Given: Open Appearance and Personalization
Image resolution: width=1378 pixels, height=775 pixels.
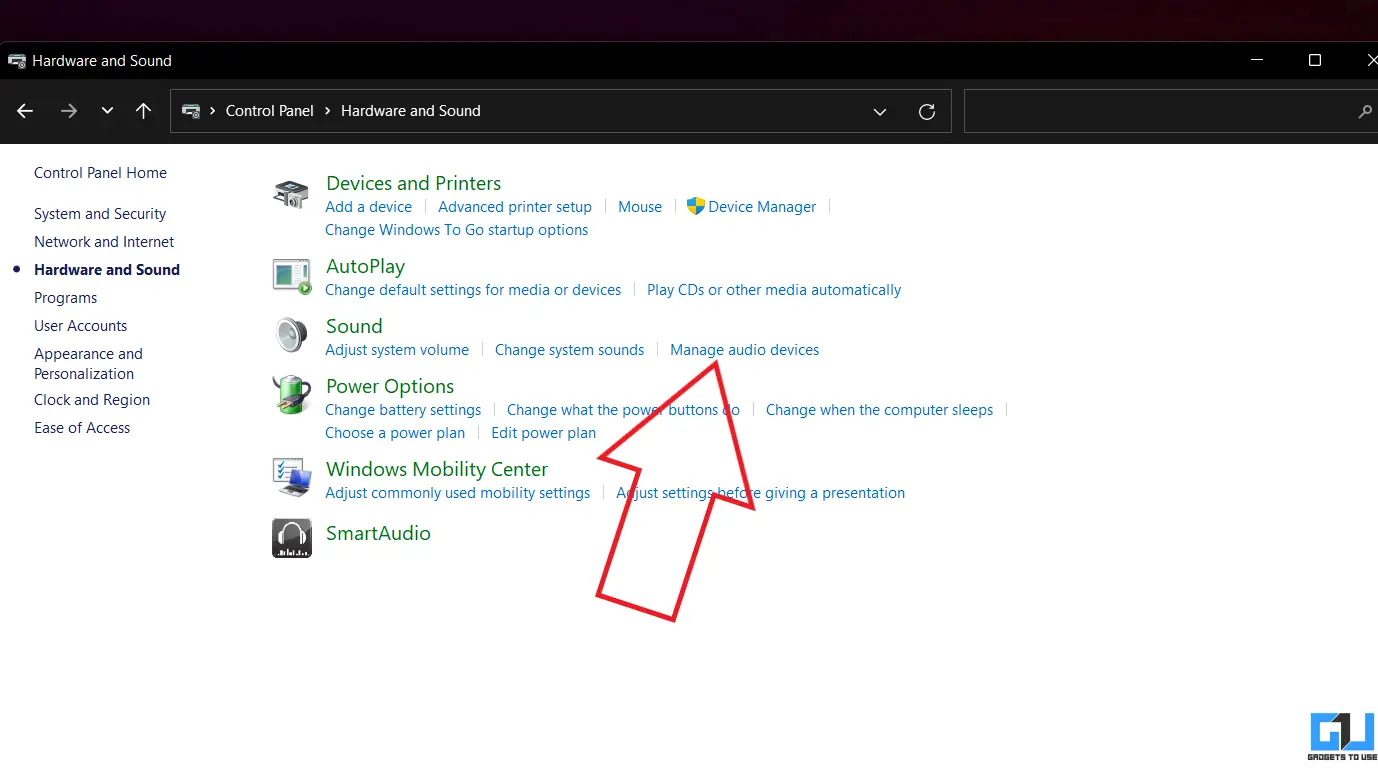Looking at the screenshot, I should [88, 364].
